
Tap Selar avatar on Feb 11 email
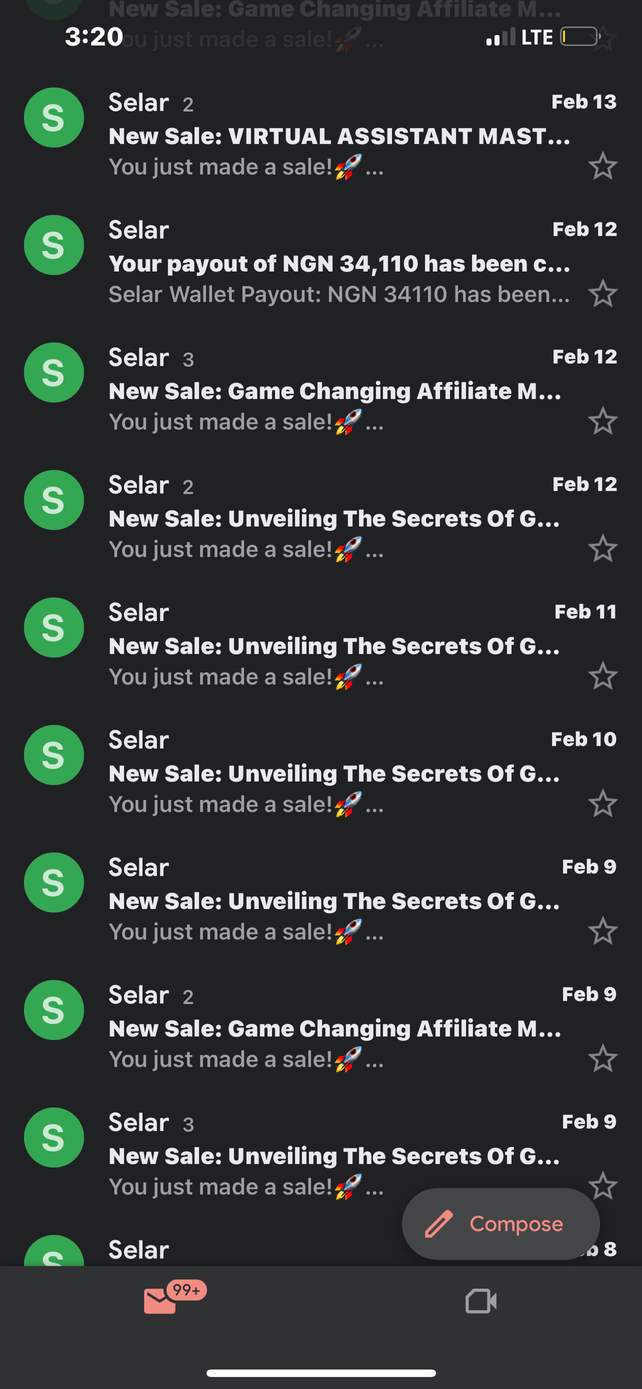(53, 629)
